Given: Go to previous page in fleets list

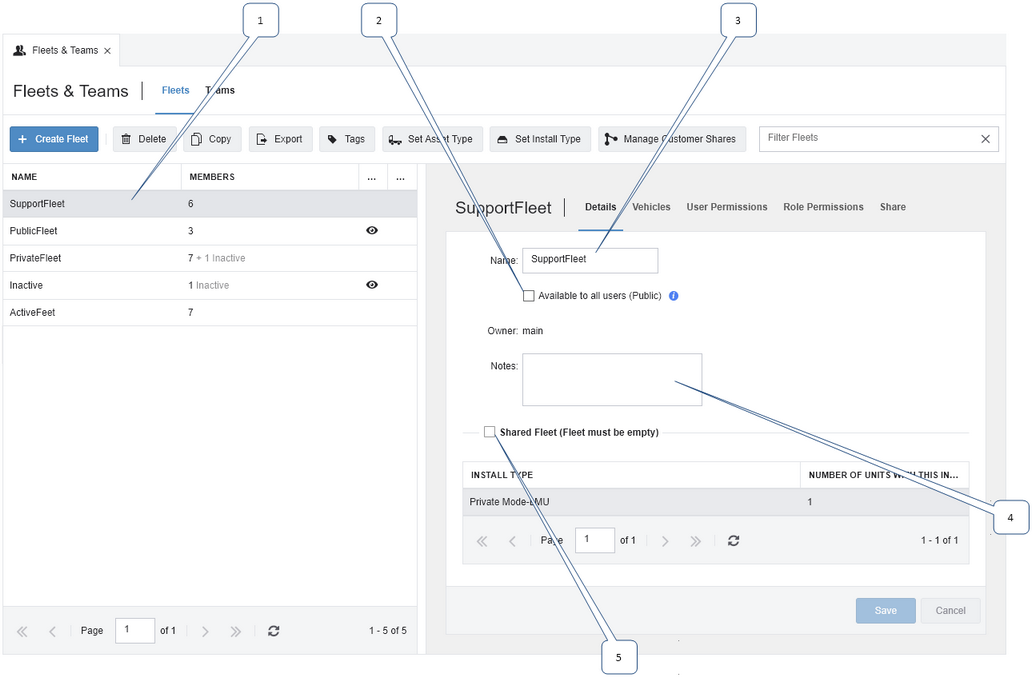Looking at the screenshot, I should click(x=52, y=631).
